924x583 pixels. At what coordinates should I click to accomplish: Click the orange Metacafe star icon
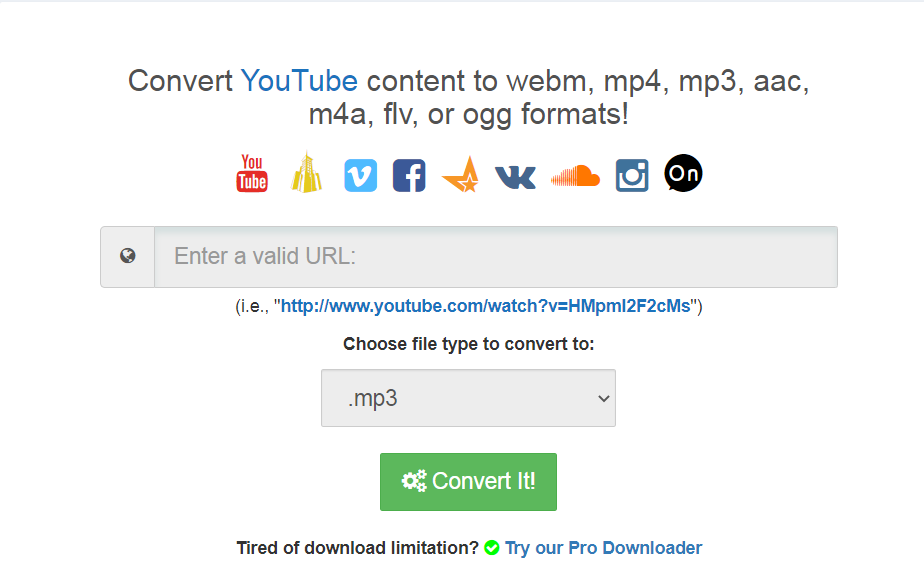tap(460, 174)
